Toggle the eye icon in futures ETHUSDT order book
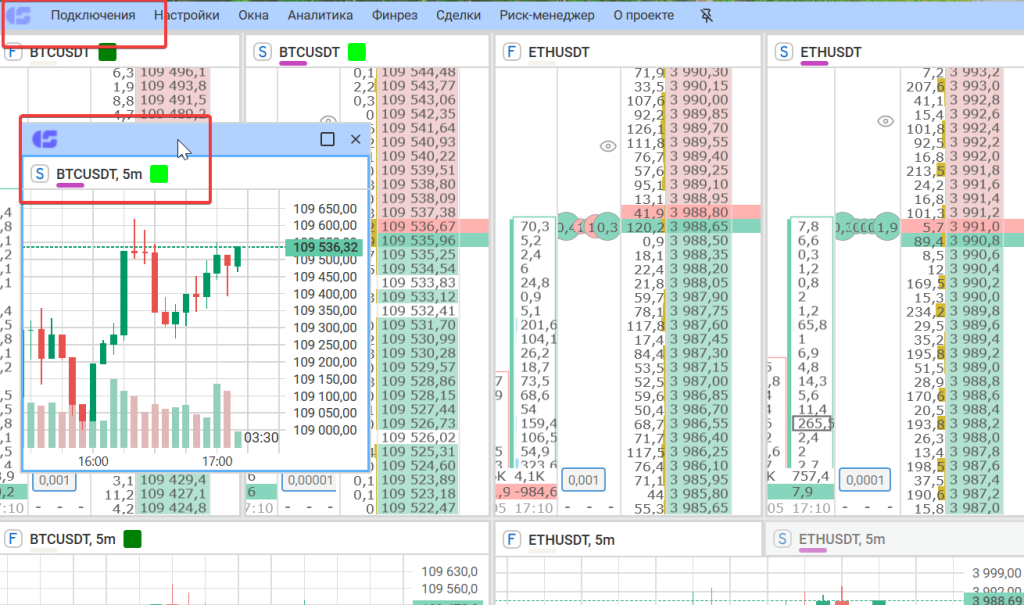1024x605 pixels. coord(608,146)
